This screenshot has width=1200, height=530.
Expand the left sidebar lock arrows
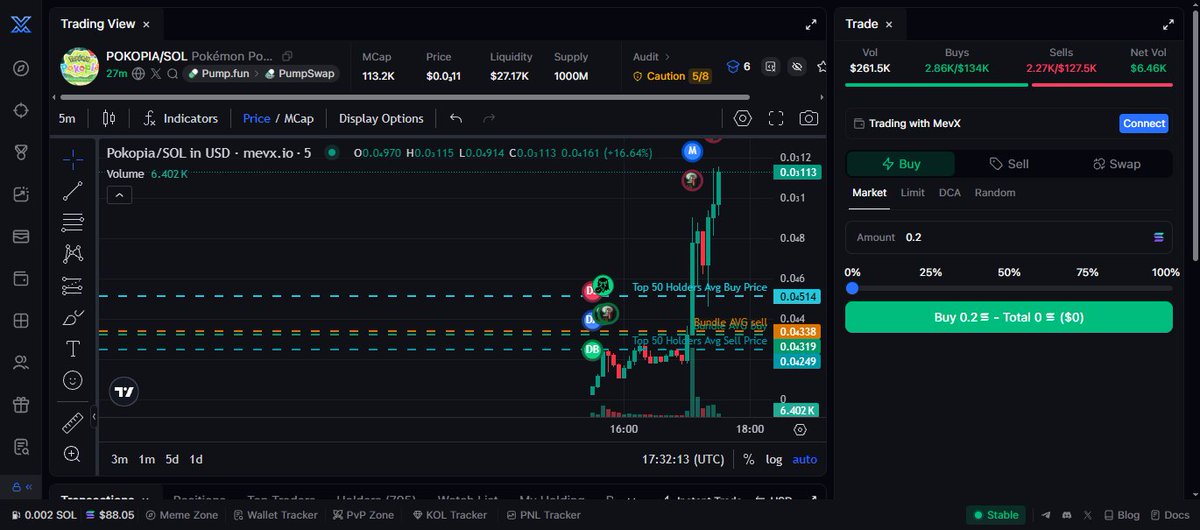click(21, 487)
